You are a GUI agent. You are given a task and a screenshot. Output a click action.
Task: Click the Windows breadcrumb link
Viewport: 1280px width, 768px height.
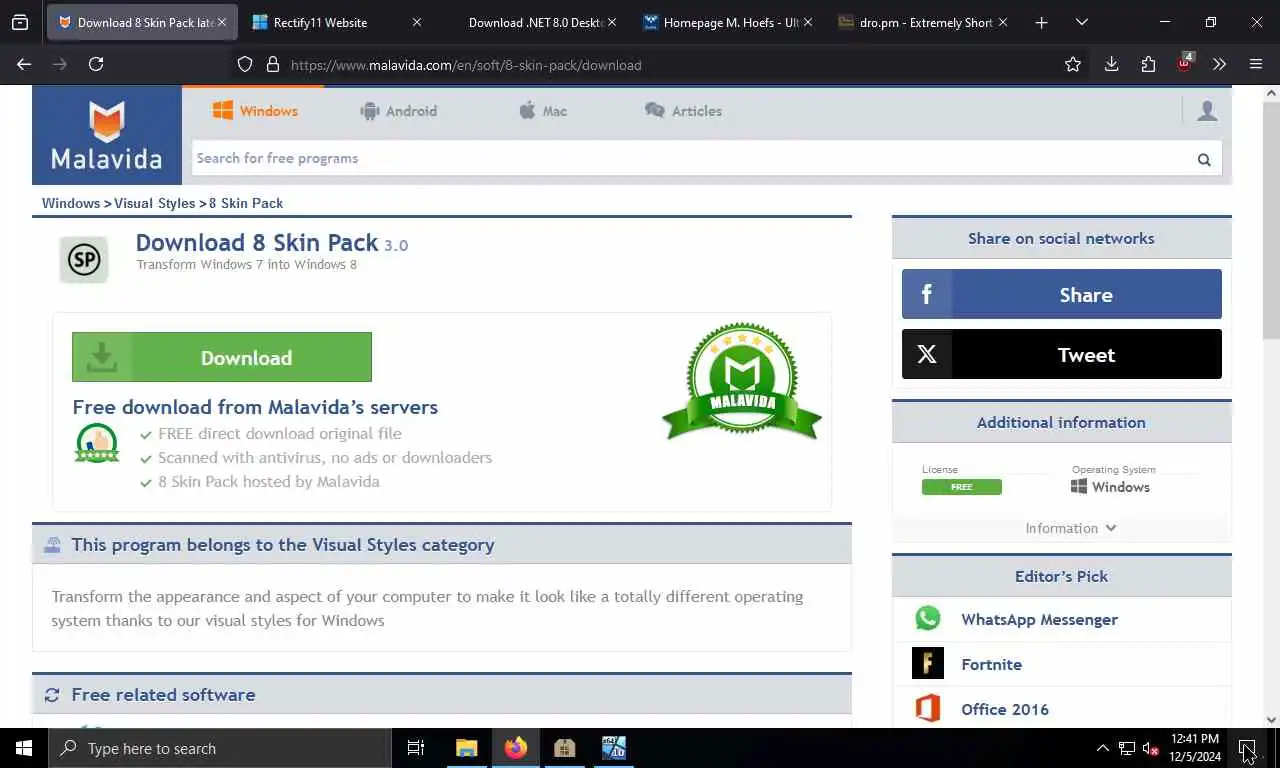[71, 203]
